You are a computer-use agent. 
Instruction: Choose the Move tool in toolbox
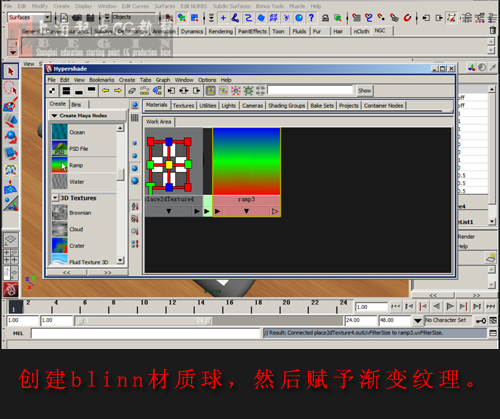pyautogui.click(x=11, y=121)
